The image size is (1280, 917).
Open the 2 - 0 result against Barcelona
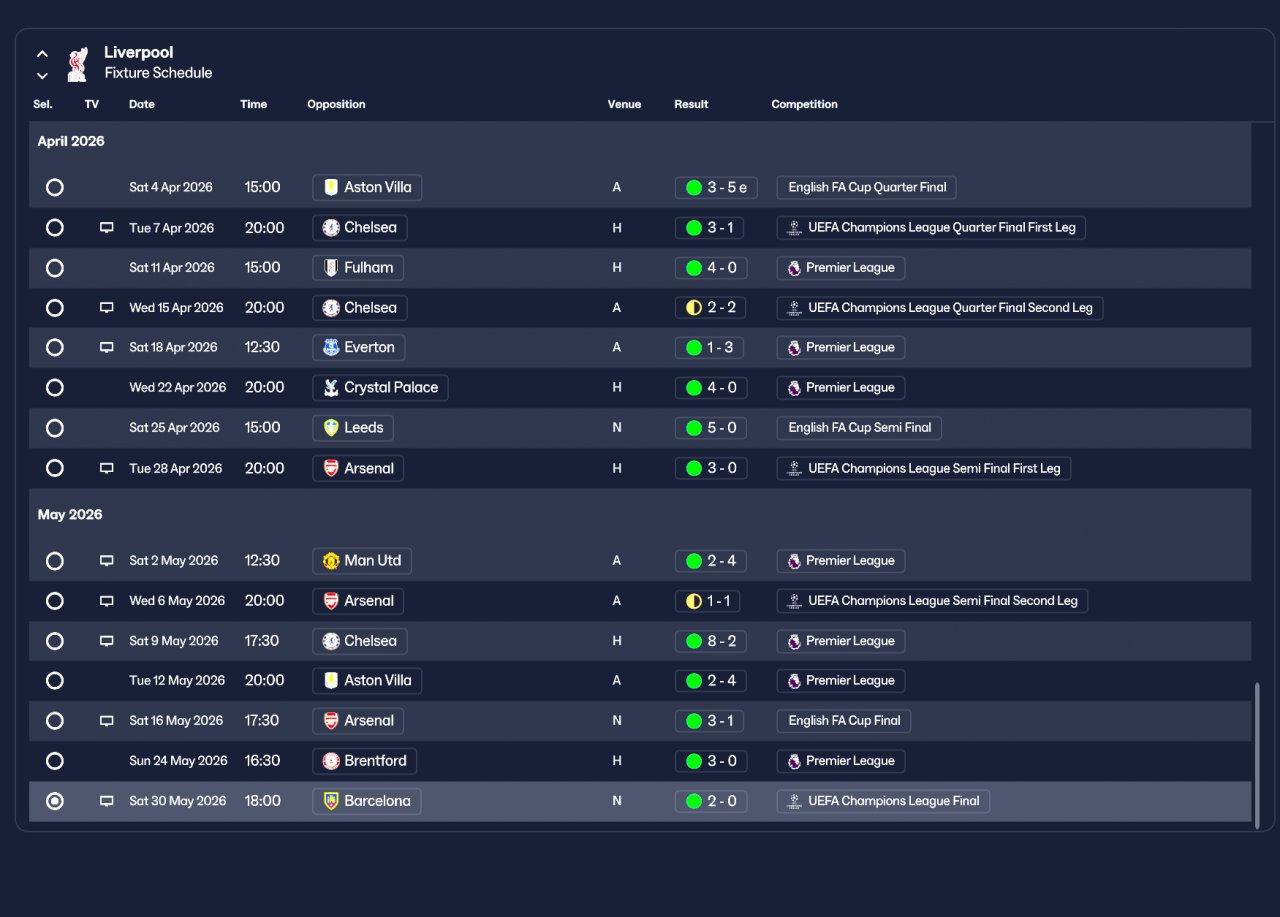click(711, 801)
